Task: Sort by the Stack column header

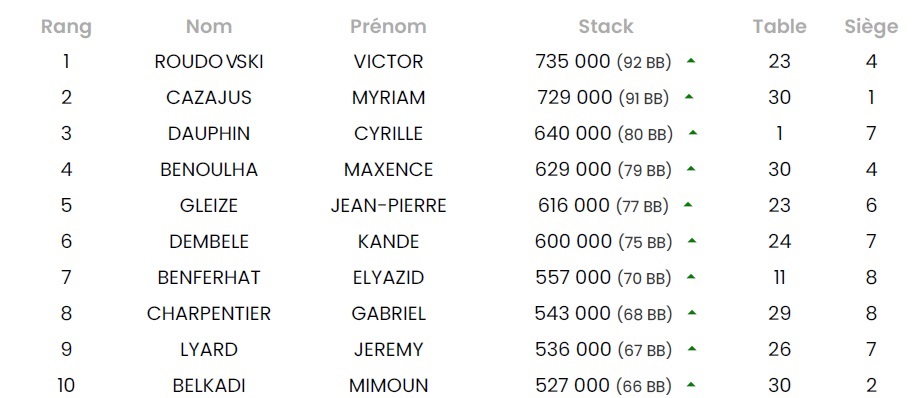Action: pyautogui.click(x=606, y=26)
